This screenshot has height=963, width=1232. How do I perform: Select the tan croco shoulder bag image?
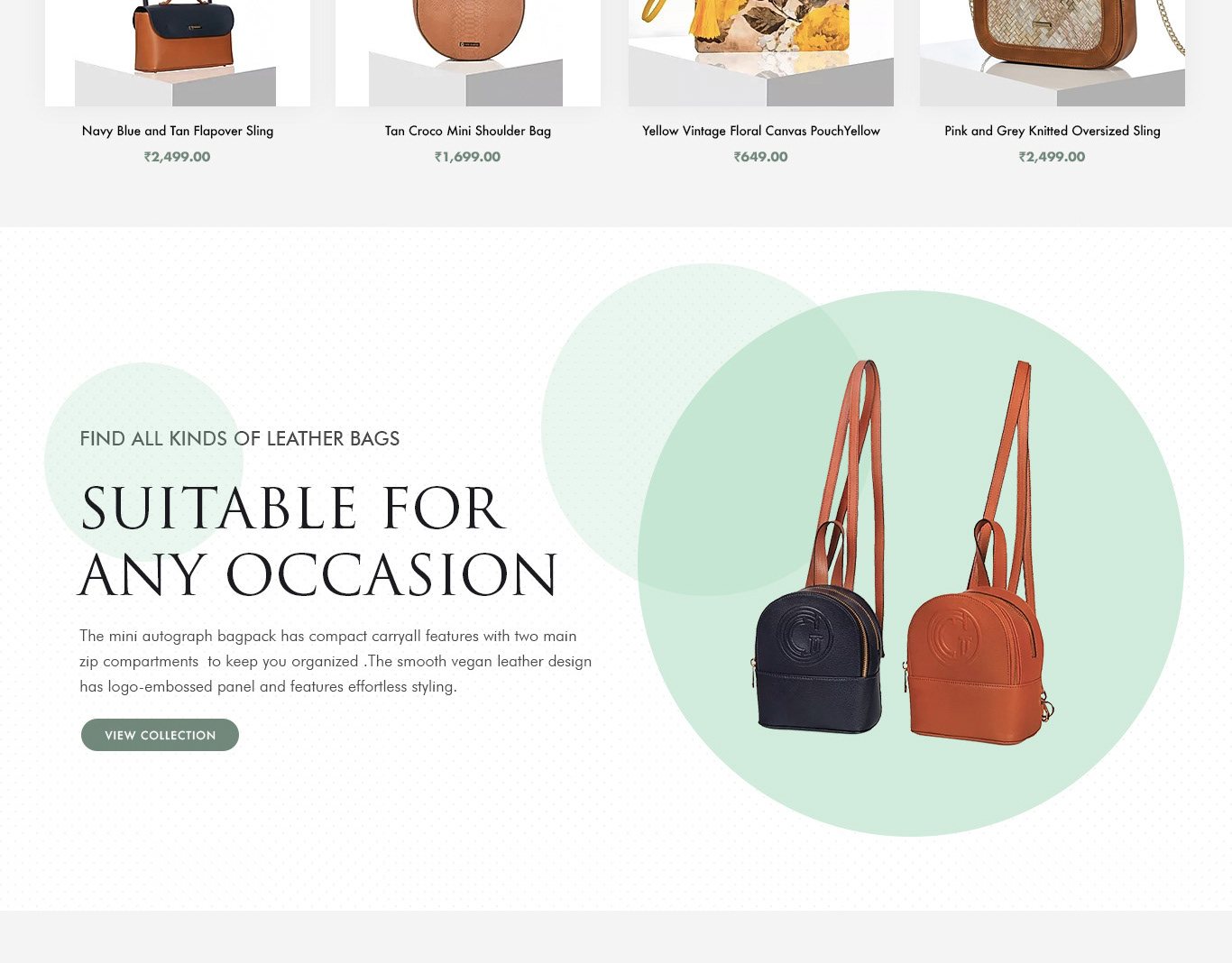(x=468, y=53)
